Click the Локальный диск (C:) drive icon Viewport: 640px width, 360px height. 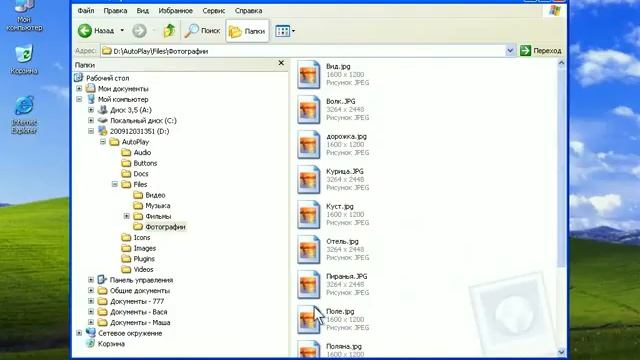pyautogui.click(x=102, y=120)
